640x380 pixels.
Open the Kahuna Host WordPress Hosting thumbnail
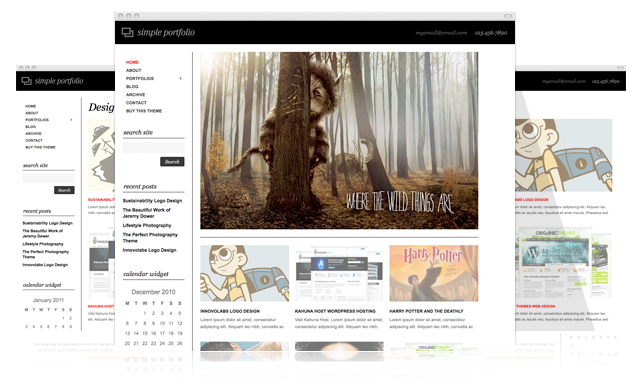coord(339,273)
